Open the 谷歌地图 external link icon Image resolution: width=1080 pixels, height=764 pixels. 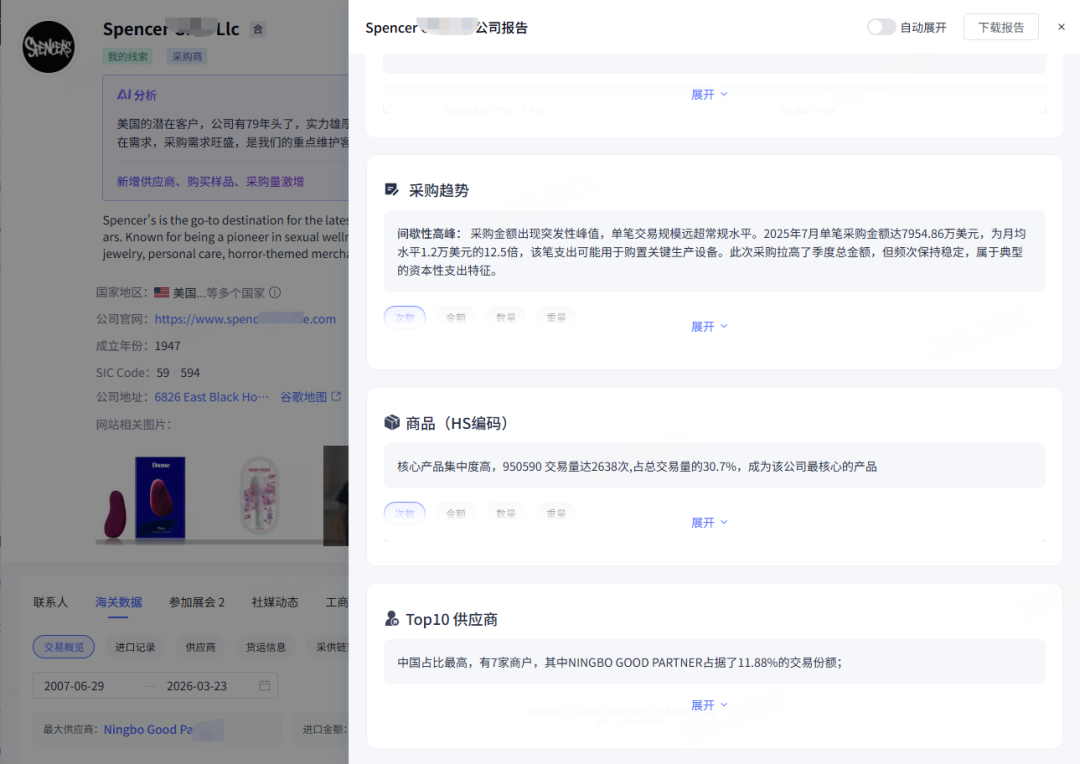click(336, 397)
